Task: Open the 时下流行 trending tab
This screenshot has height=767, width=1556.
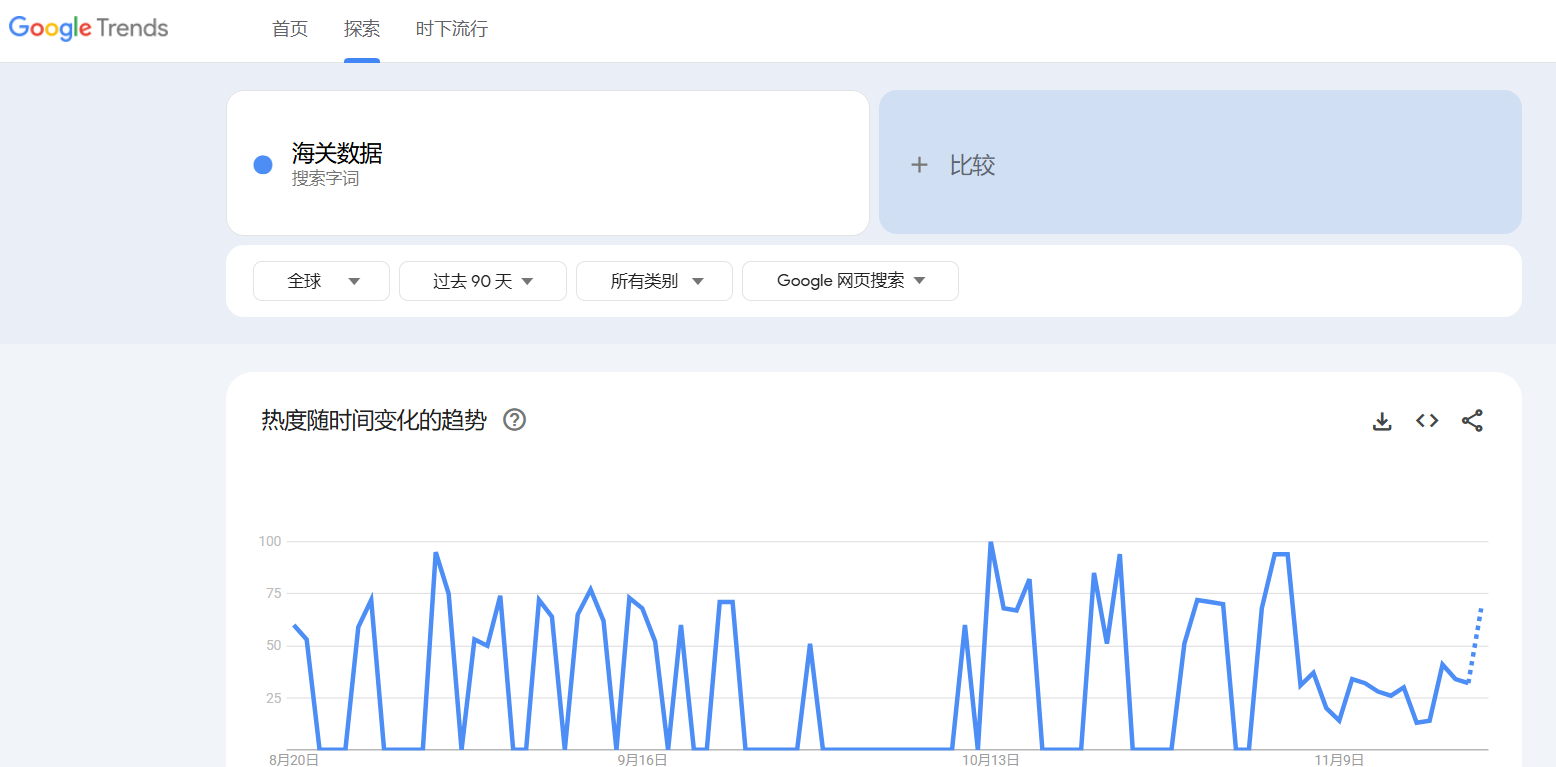Action: point(452,29)
